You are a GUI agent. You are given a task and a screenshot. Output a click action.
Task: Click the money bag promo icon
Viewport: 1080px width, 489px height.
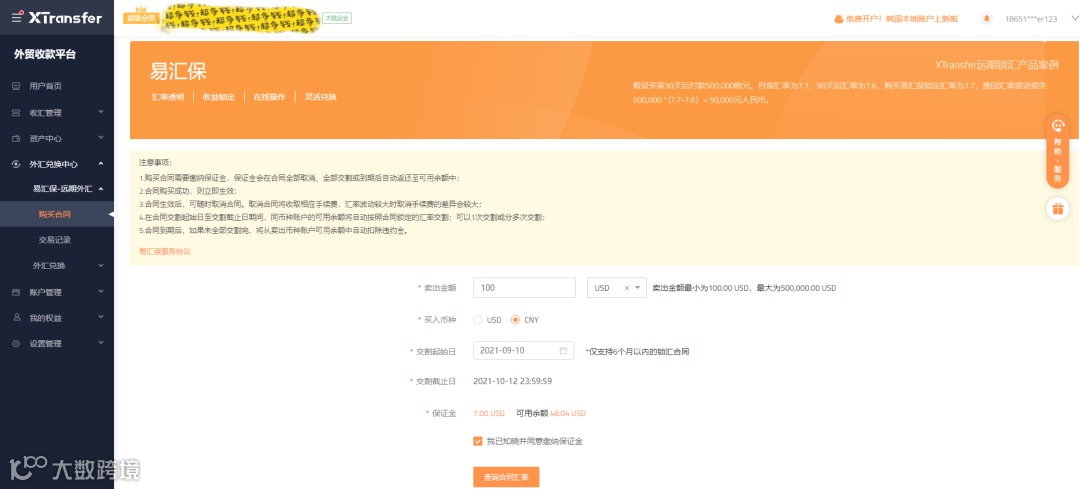[839, 19]
